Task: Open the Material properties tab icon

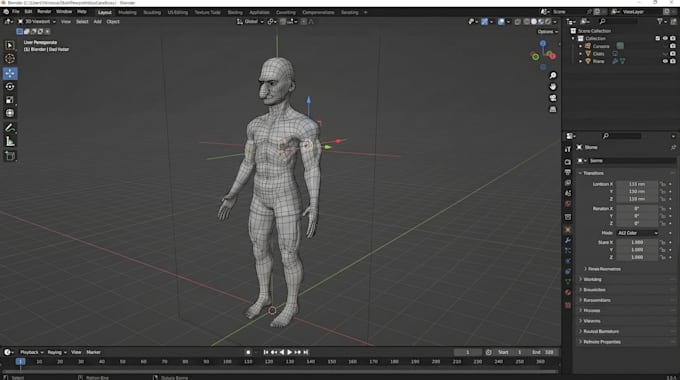Action: click(568, 292)
